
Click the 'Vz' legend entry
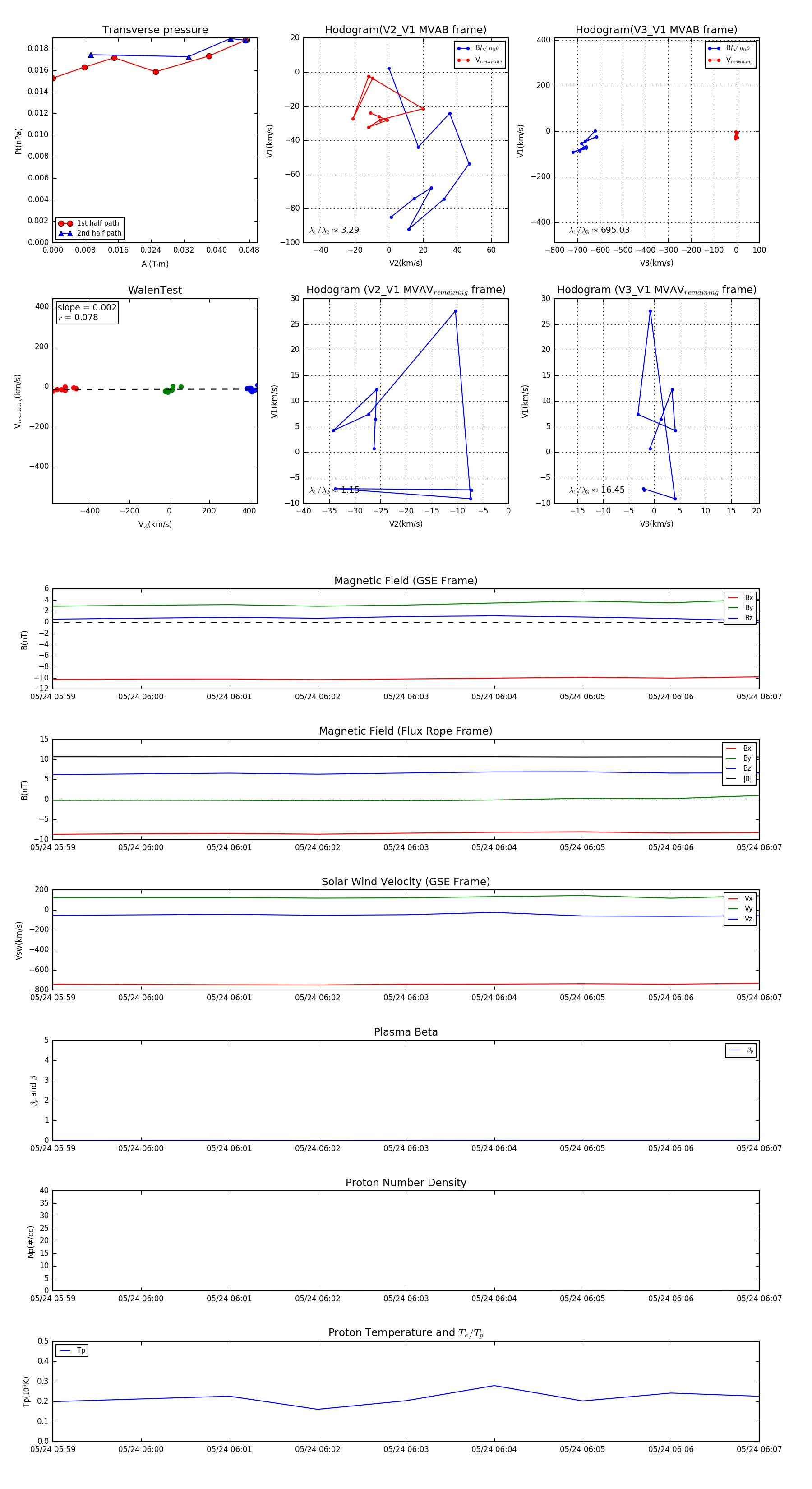[x=740, y=919]
